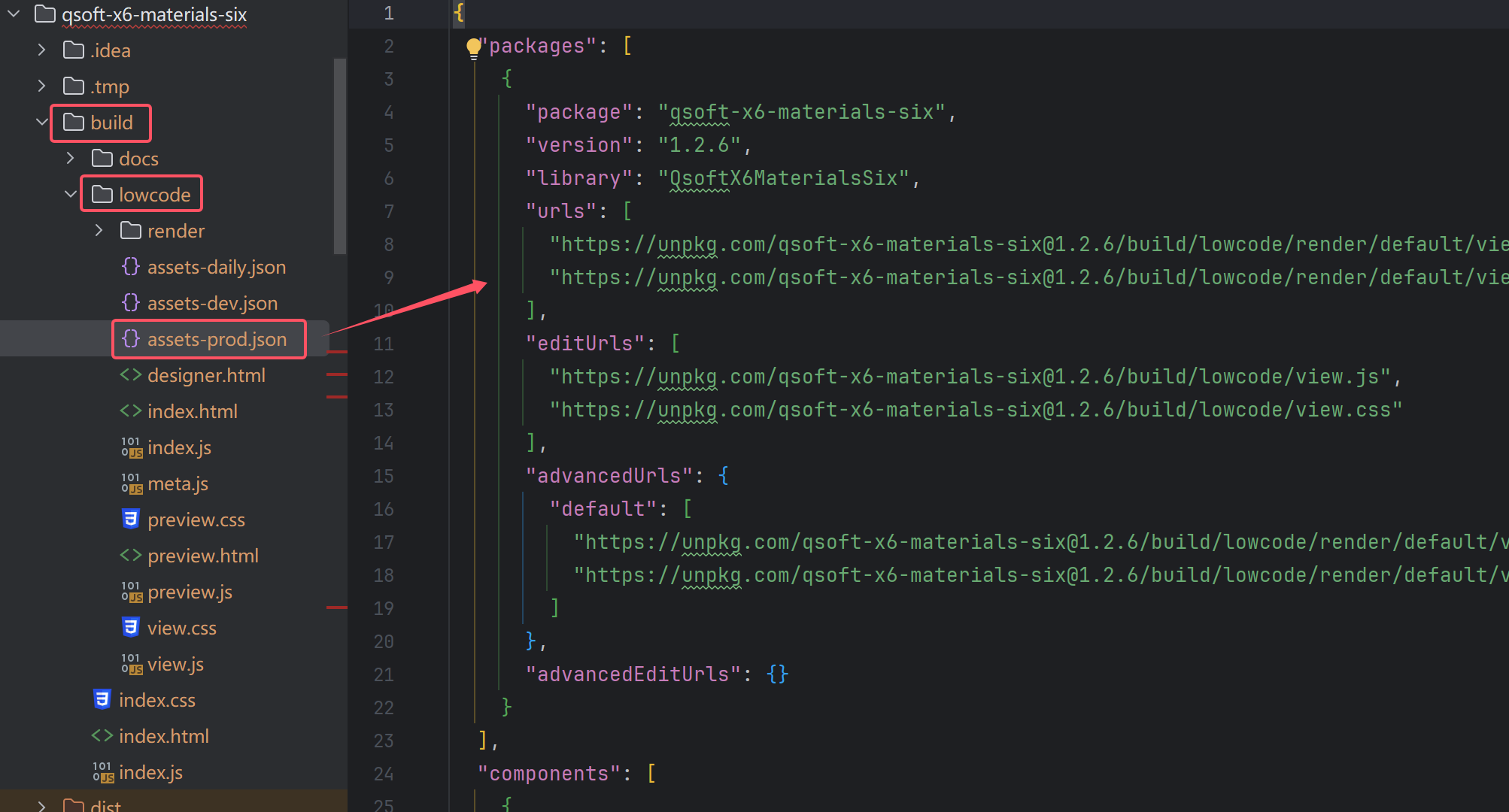Collapse the lowcode folder arrow
This screenshot has height=812, width=1509.
[71, 195]
